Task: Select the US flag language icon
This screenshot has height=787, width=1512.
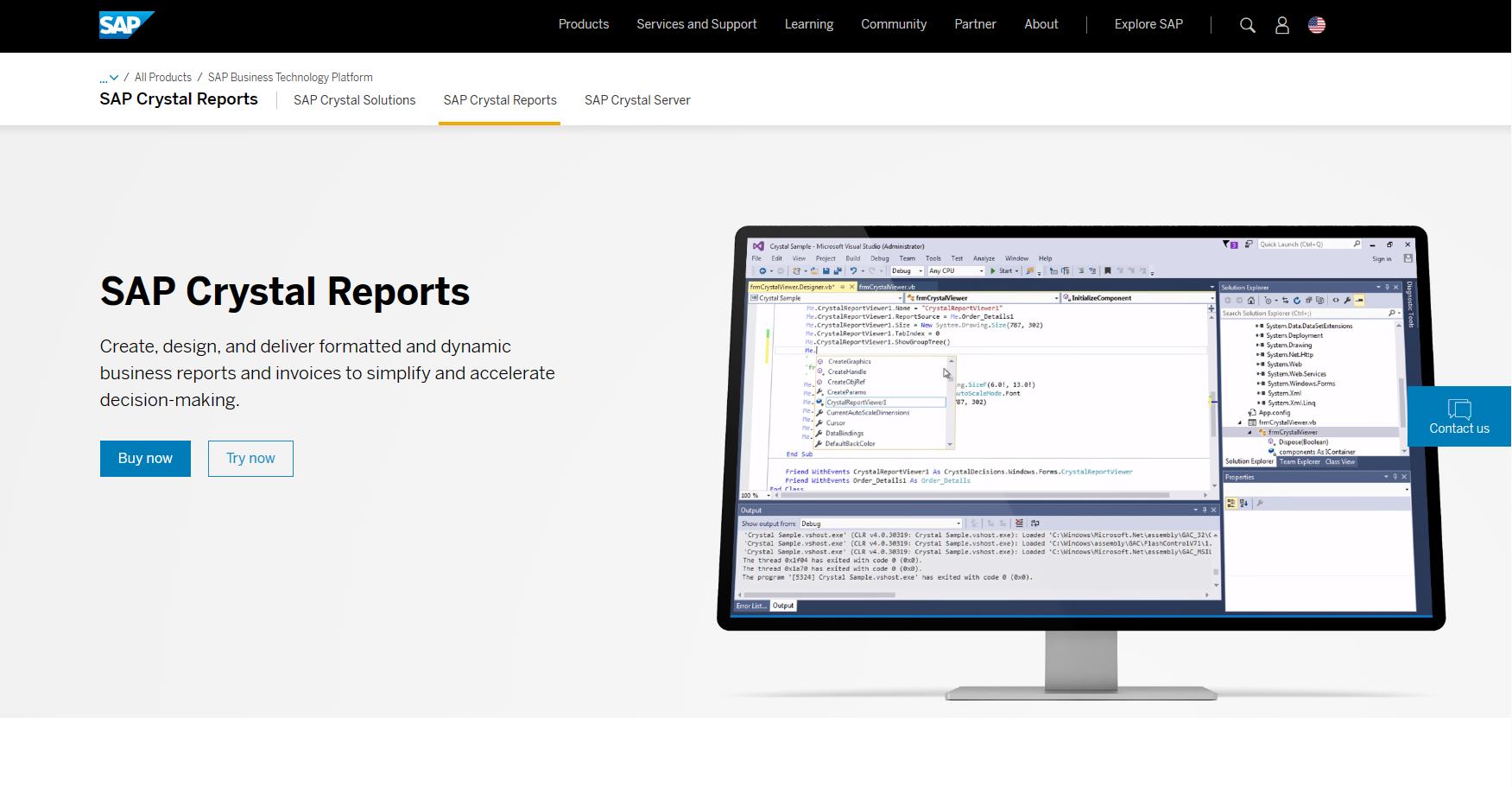Action: click(x=1316, y=24)
